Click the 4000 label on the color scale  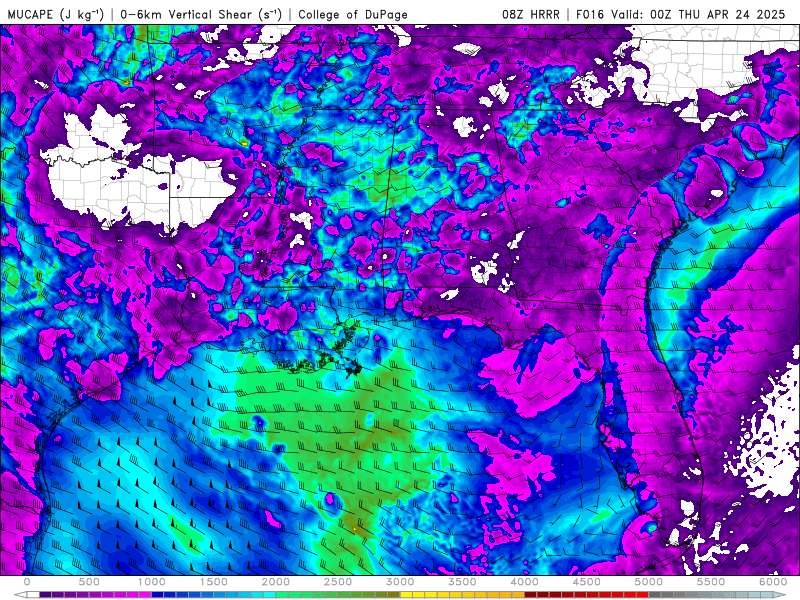point(524,582)
